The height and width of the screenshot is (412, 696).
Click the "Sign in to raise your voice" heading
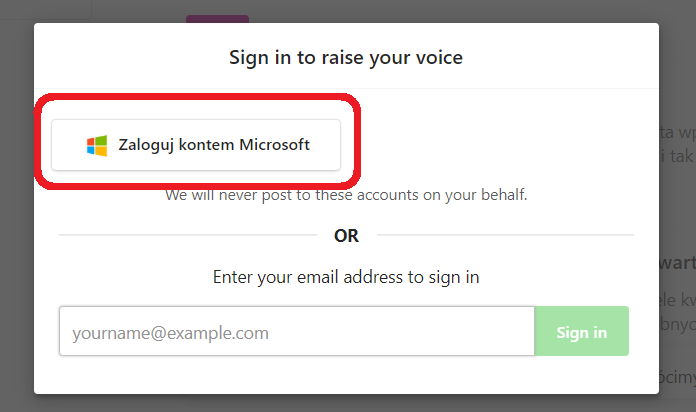click(346, 57)
